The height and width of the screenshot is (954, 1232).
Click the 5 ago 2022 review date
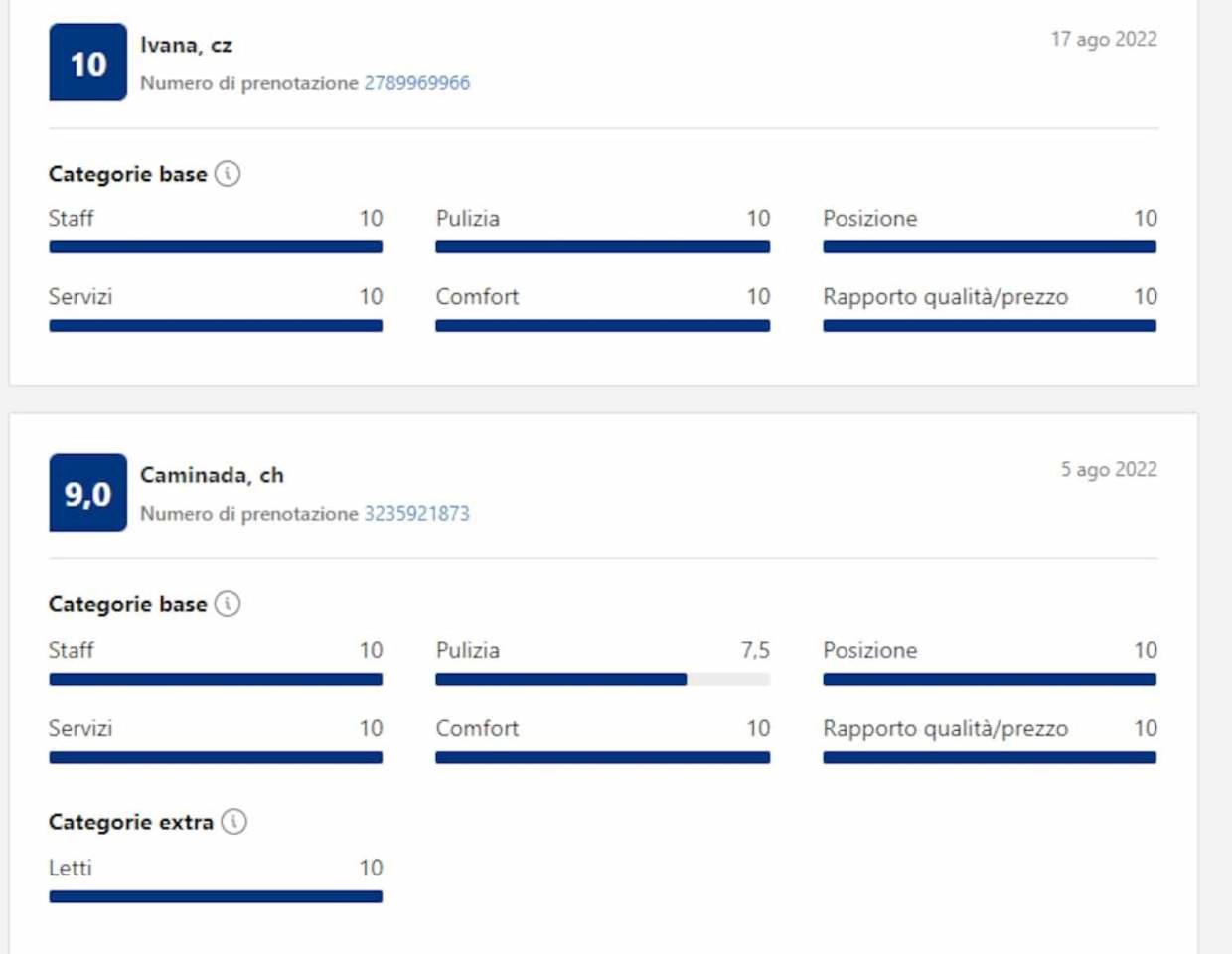point(1109,470)
